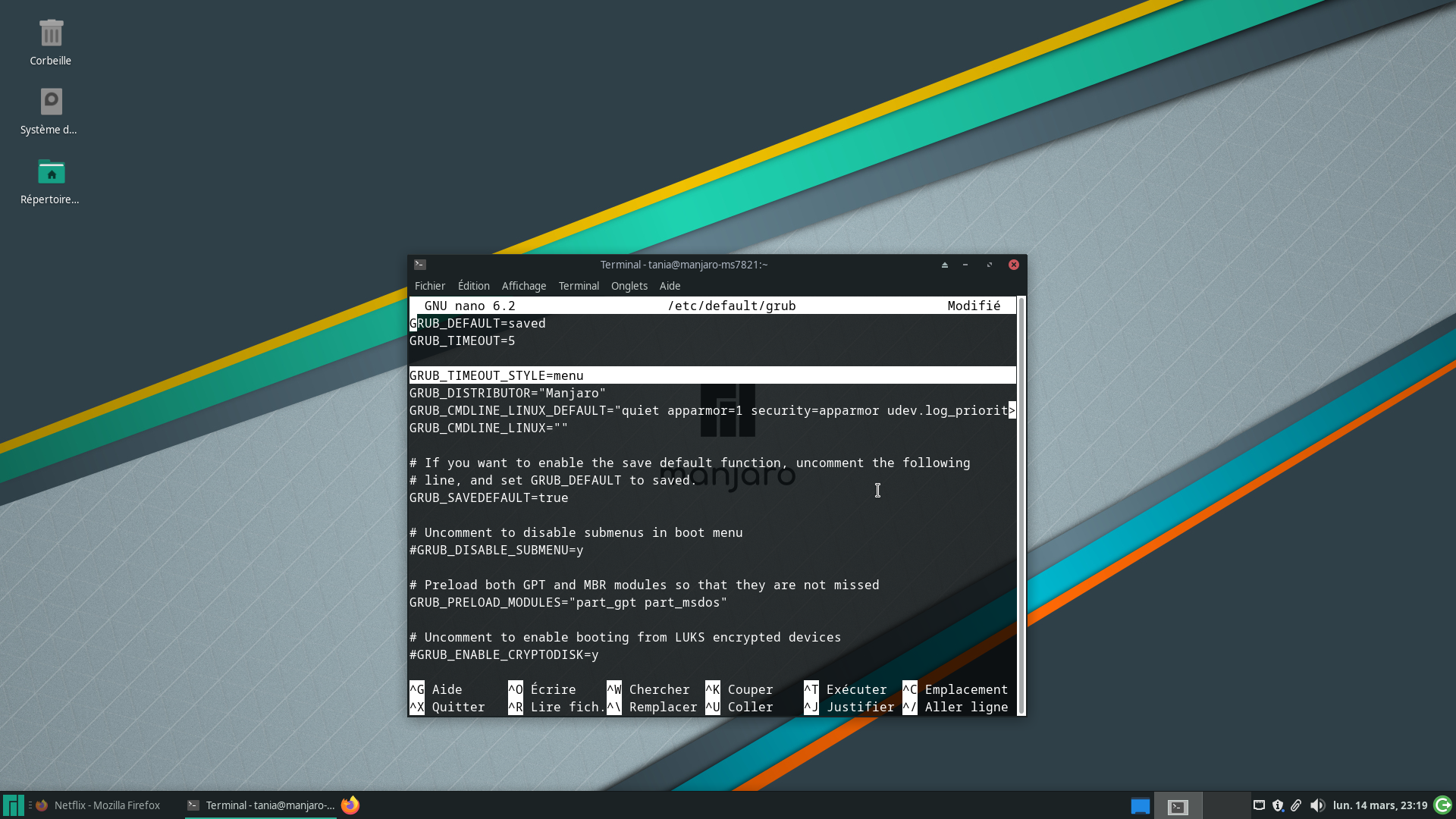Click the terminal vertical scrollbar
1456x819 pixels.
[1021, 504]
